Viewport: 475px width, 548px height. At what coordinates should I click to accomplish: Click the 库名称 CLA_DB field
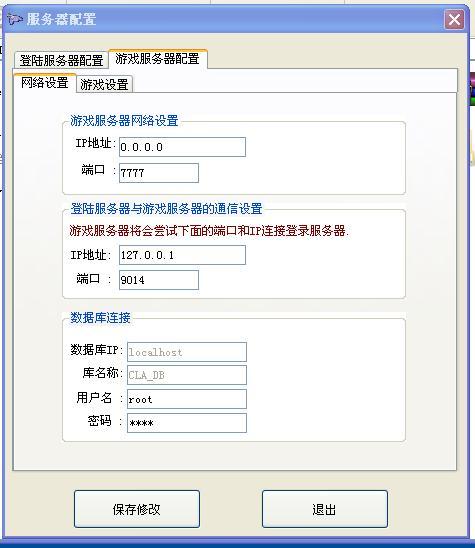click(187, 375)
